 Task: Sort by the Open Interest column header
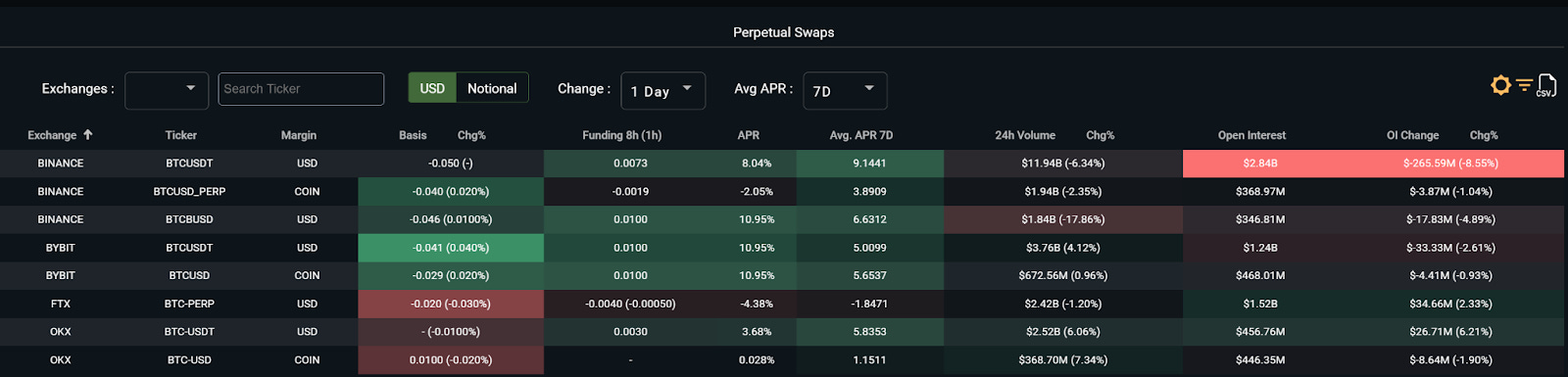pos(1251,135)
